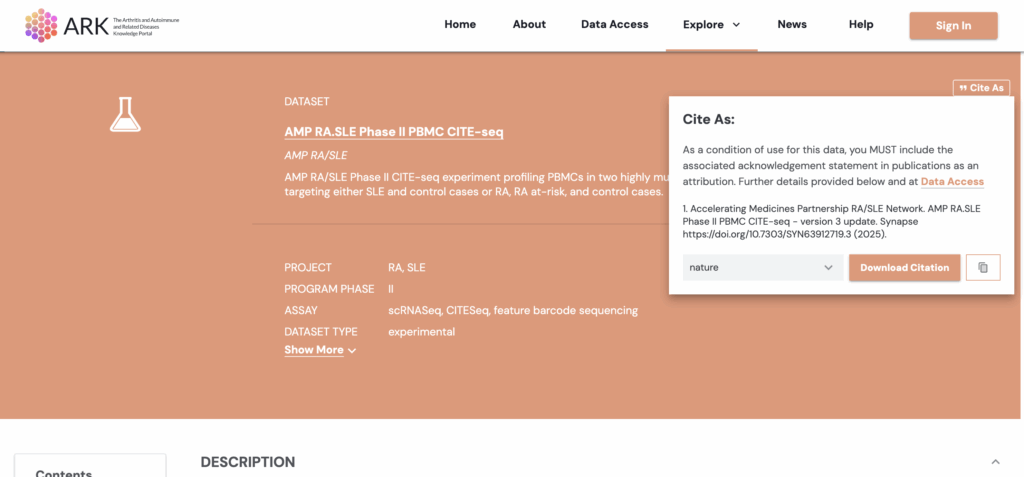Open Data Access in the top navigation
1024x477 pixels.
614,25
